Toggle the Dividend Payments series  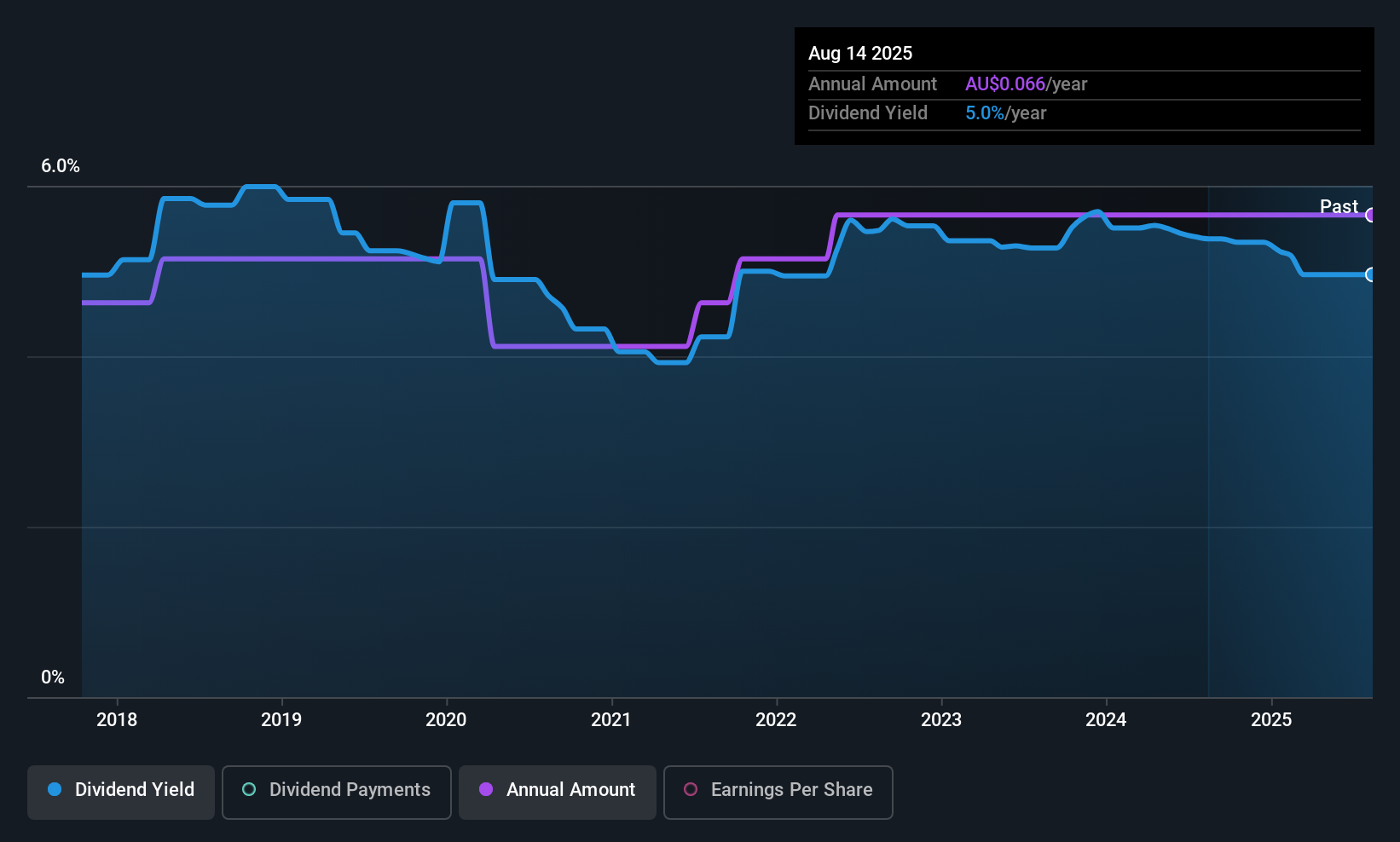(337, 793)
